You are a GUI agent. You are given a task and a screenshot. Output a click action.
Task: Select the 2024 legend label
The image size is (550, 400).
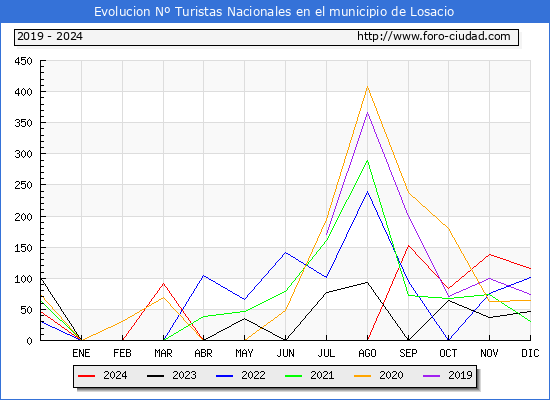pos(115,375)
